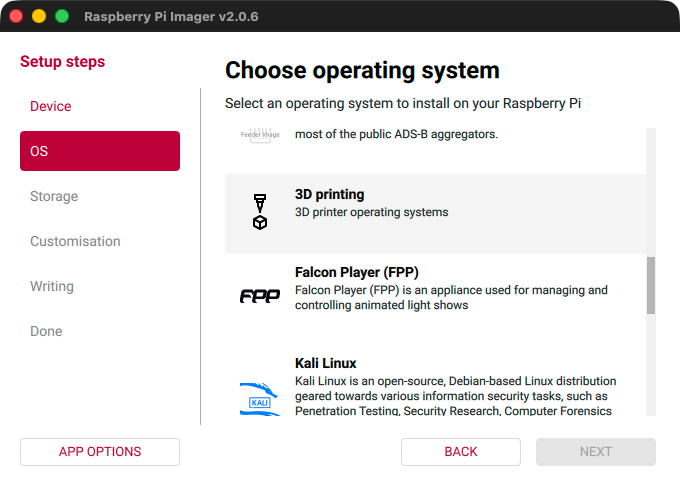The height and width of the screenshot is (482, 680).
Task: Click Falcon Player animated light shows description
Action: click(451, 298)
